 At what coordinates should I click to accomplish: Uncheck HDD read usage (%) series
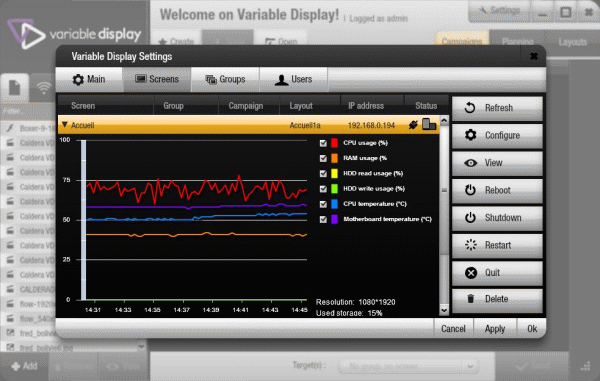click(323, 174)
